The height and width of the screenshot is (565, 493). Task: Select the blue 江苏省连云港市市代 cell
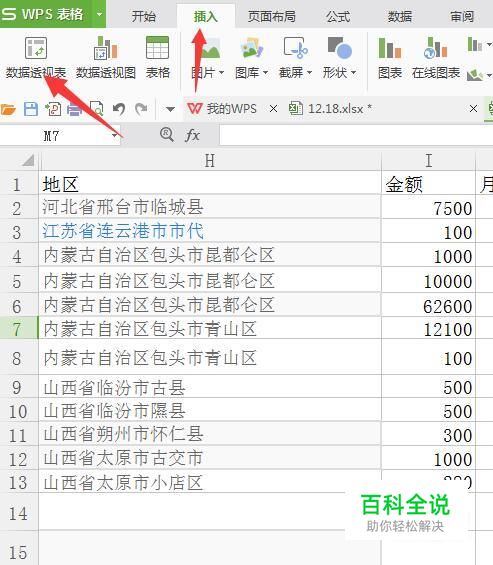pyautogui.click(x=210, y=231)
